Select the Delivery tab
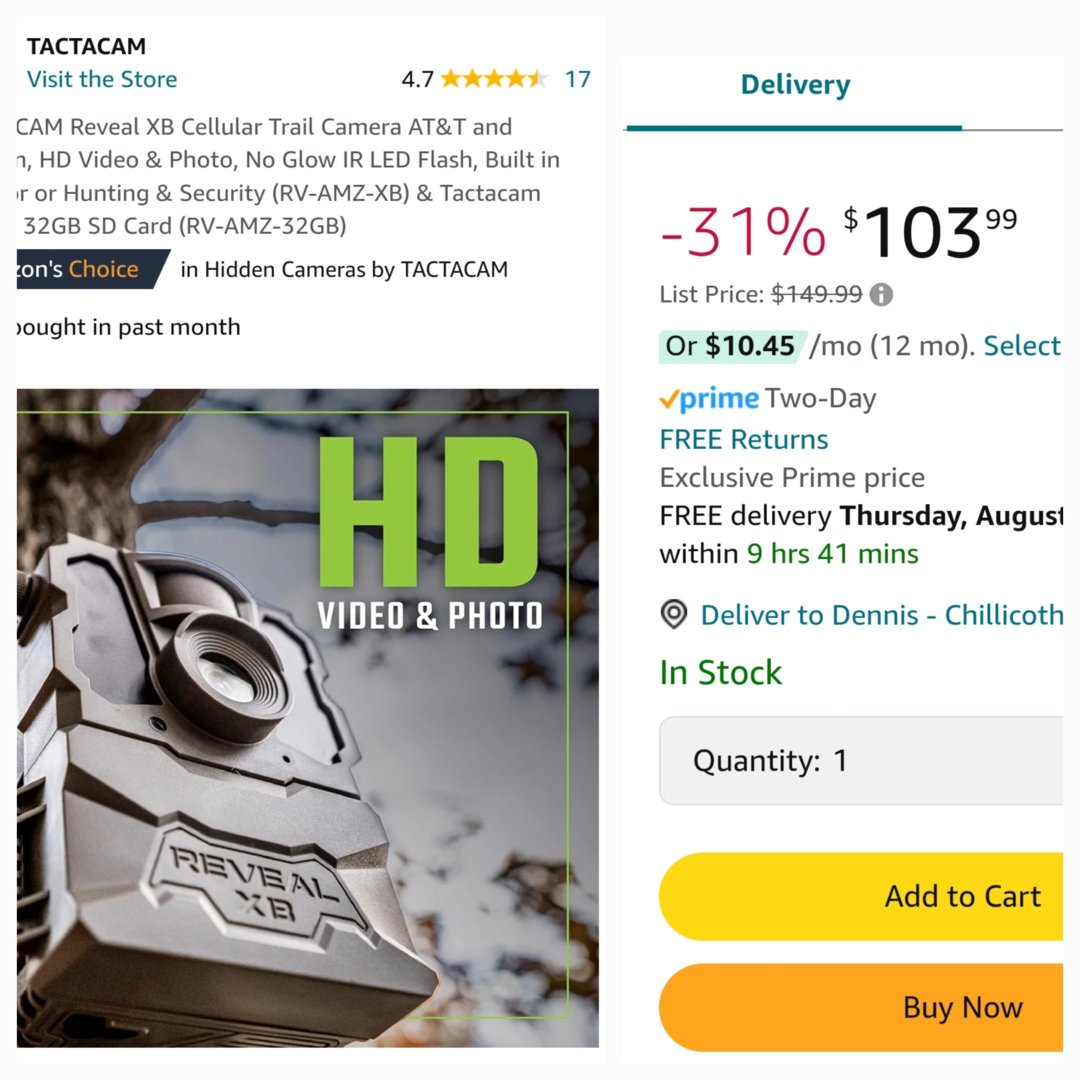The width and height of the screenshot is (1080, 1080). click(794, 85)
